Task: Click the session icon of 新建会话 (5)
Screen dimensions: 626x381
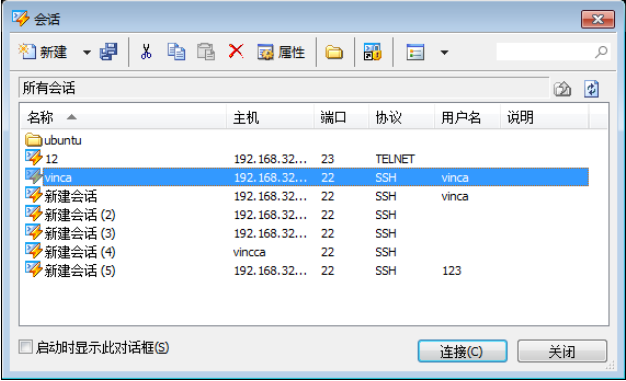Action: (34, 270)
